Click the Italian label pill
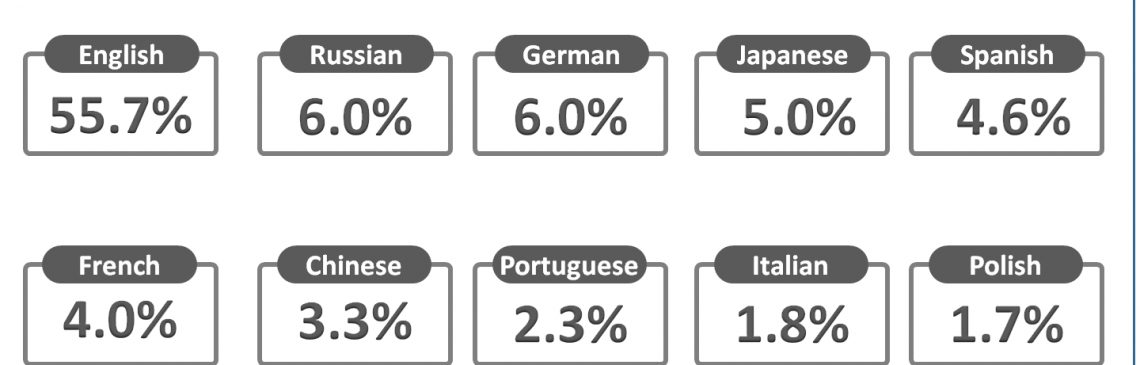 point(791,265)
